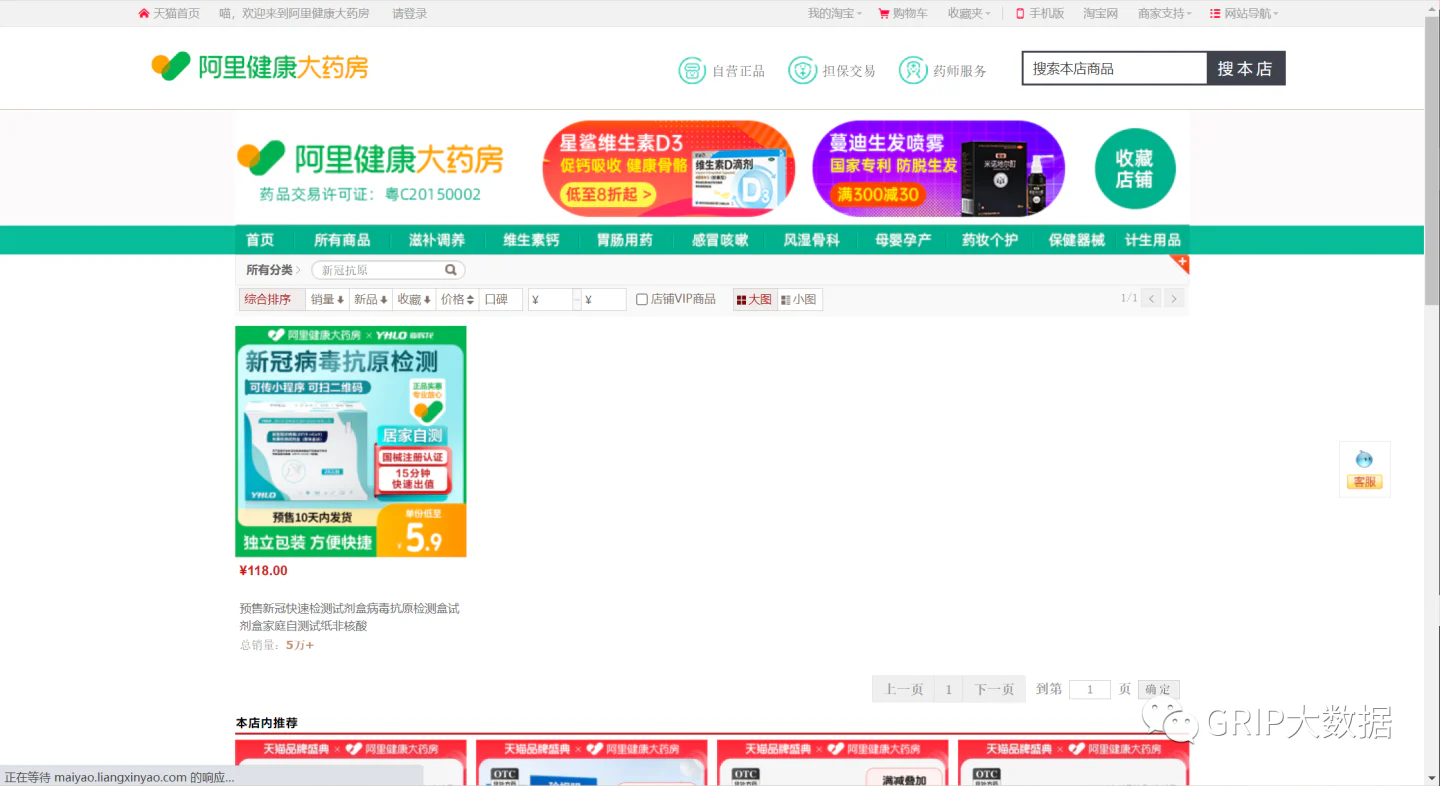Open the shopping cart 购物车
Viewport: 1440px width, 786px height.
[902, 13]
